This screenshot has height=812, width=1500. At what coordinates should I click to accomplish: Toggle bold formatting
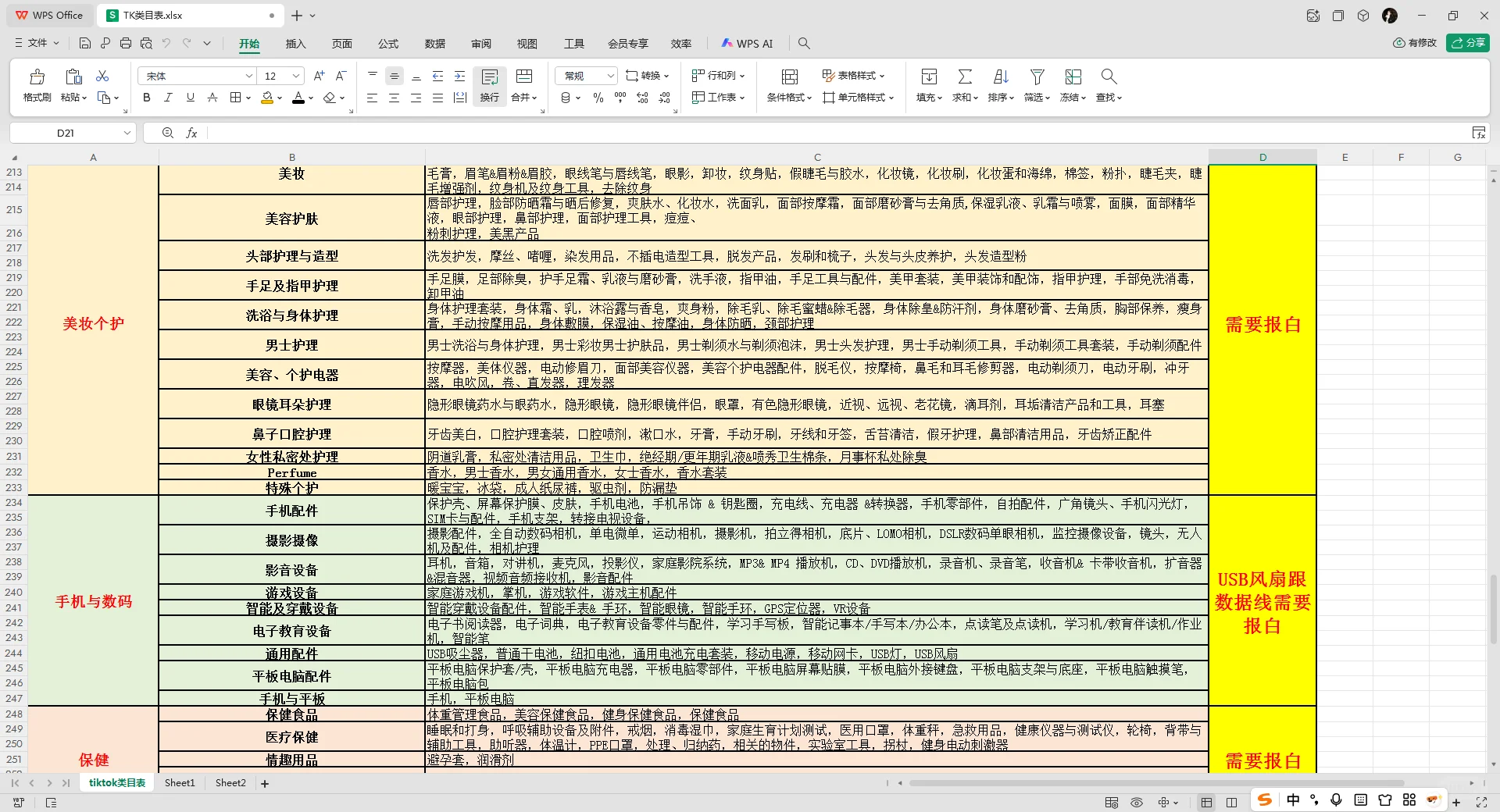coord(147,98)
